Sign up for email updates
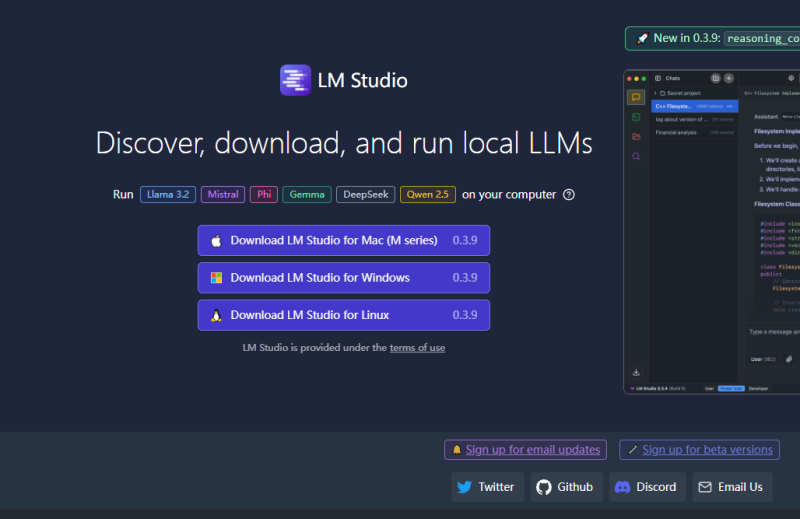The image size is (800, 519). [526, 450]
